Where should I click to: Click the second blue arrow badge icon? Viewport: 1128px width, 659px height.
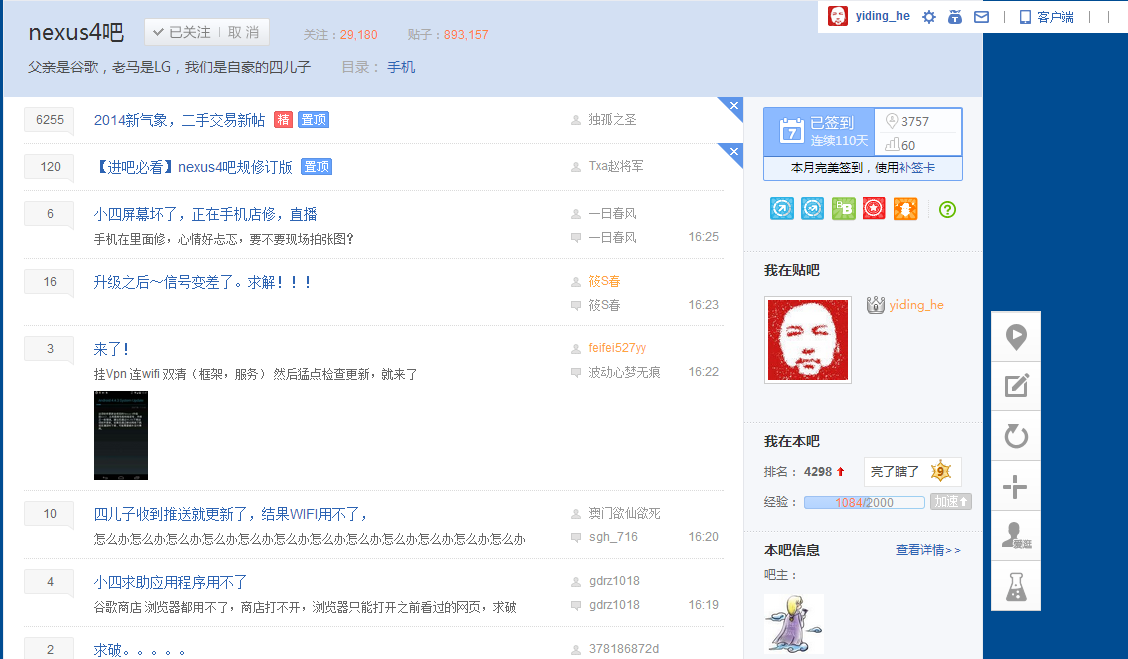click(812, 209)
